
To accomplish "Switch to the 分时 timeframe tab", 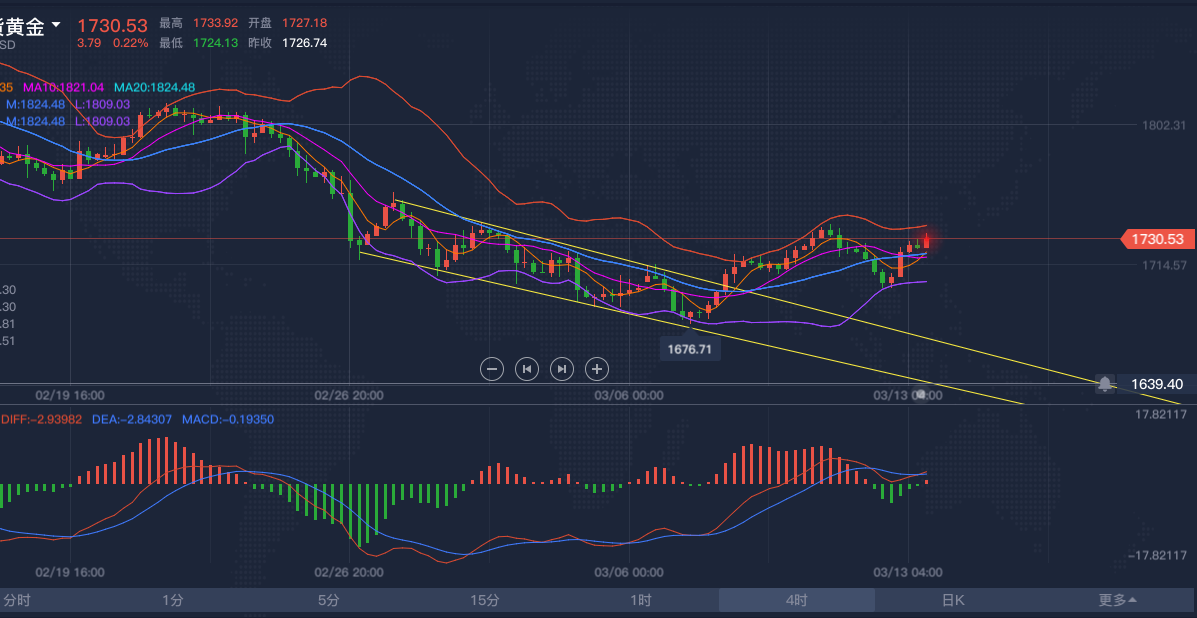I will pyautogui.click(x=17, y=600).
